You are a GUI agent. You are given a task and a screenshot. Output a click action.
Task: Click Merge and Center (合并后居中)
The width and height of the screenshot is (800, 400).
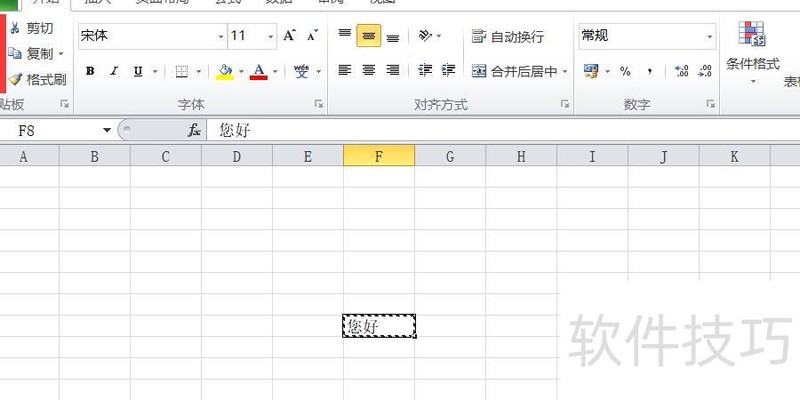click(x=514, y=71)
